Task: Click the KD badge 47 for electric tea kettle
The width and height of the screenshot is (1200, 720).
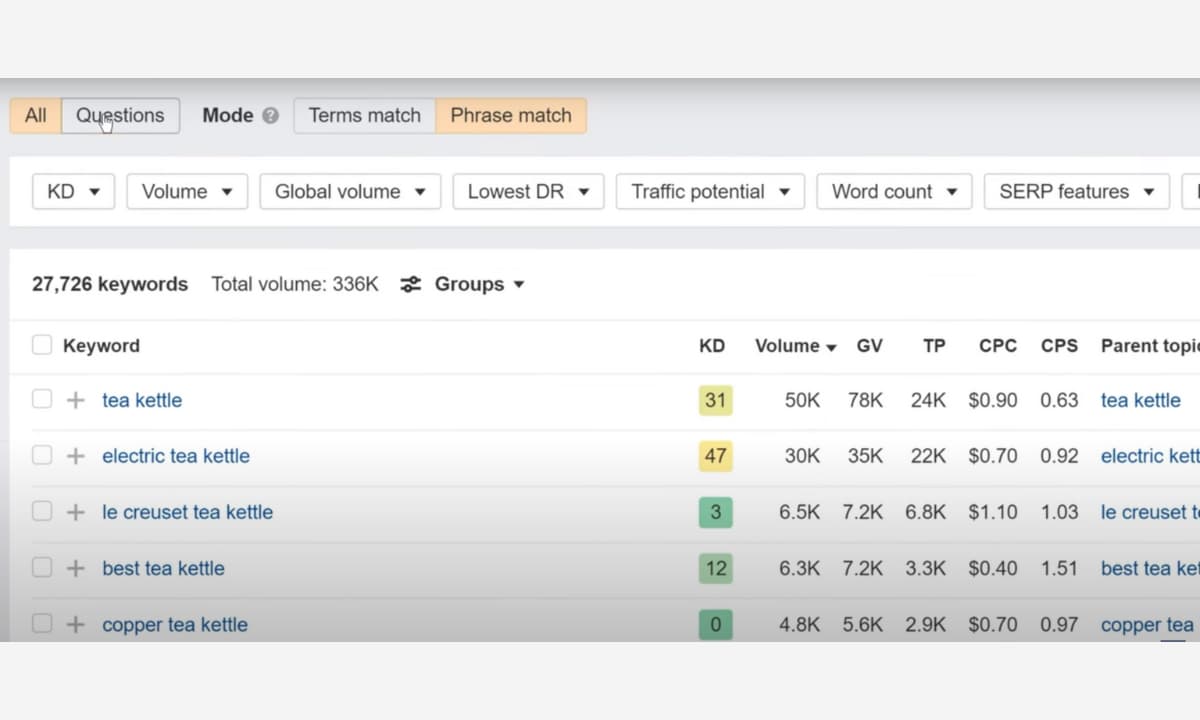Action: (715, 456)
